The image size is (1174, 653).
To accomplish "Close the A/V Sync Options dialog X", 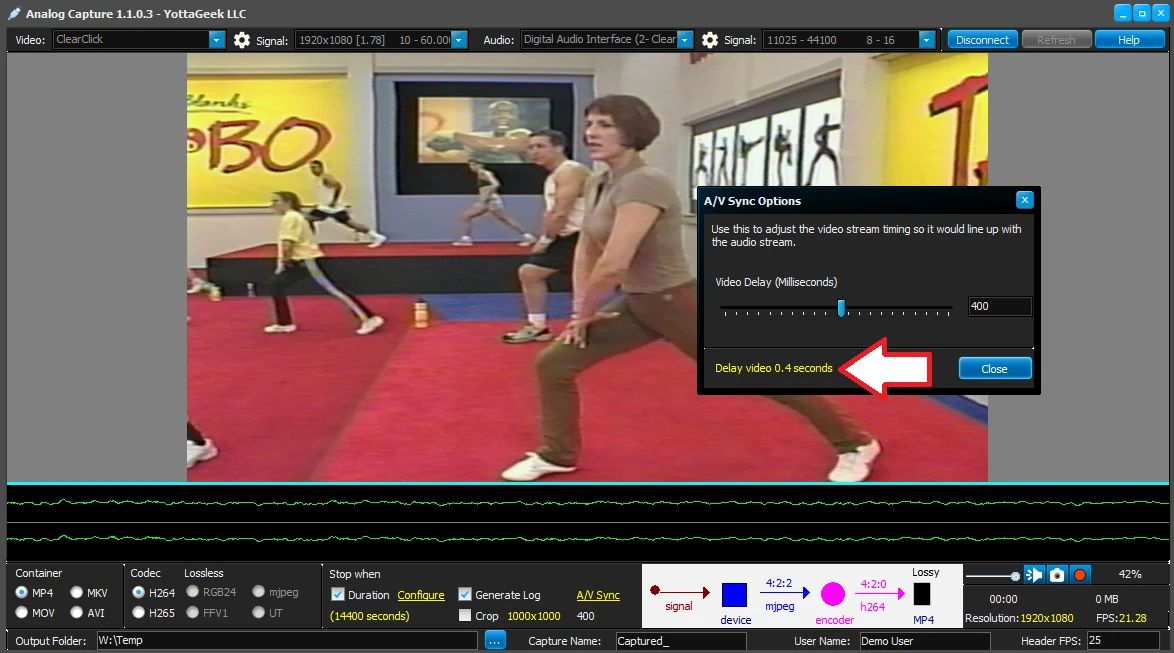I will tap(1024, 200).
